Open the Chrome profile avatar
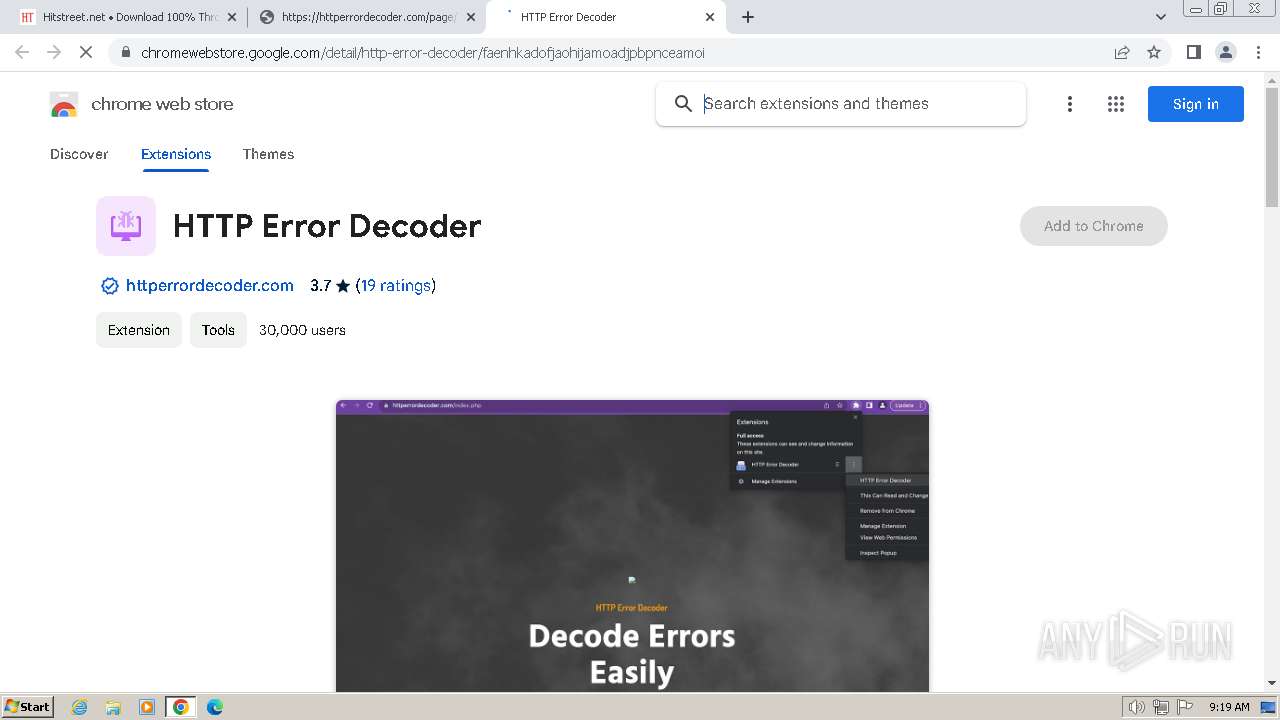This screenshot has height=720, width=1280. (1226, 52)
